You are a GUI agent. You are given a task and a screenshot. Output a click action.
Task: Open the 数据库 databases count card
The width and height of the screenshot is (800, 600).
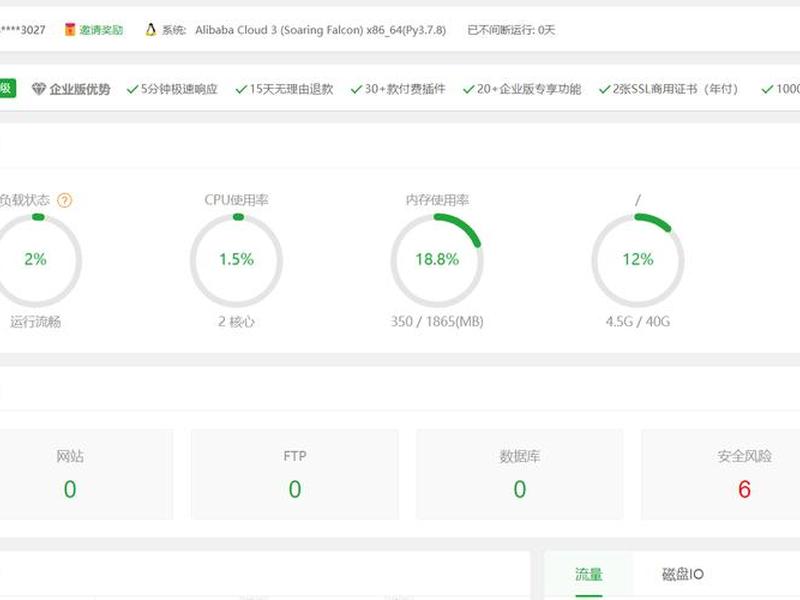pos(519,474)
